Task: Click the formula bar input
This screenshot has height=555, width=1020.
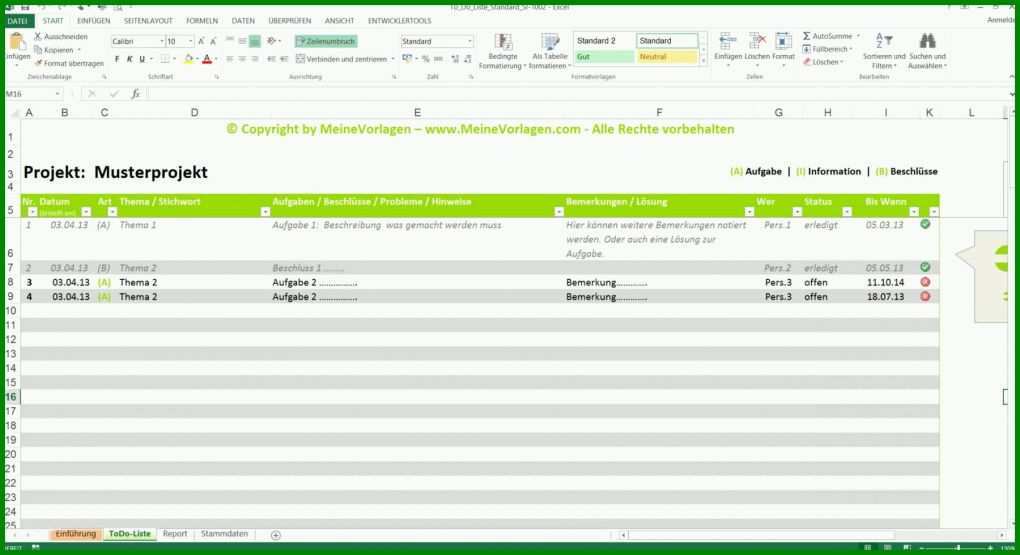Action: [576, 94]
